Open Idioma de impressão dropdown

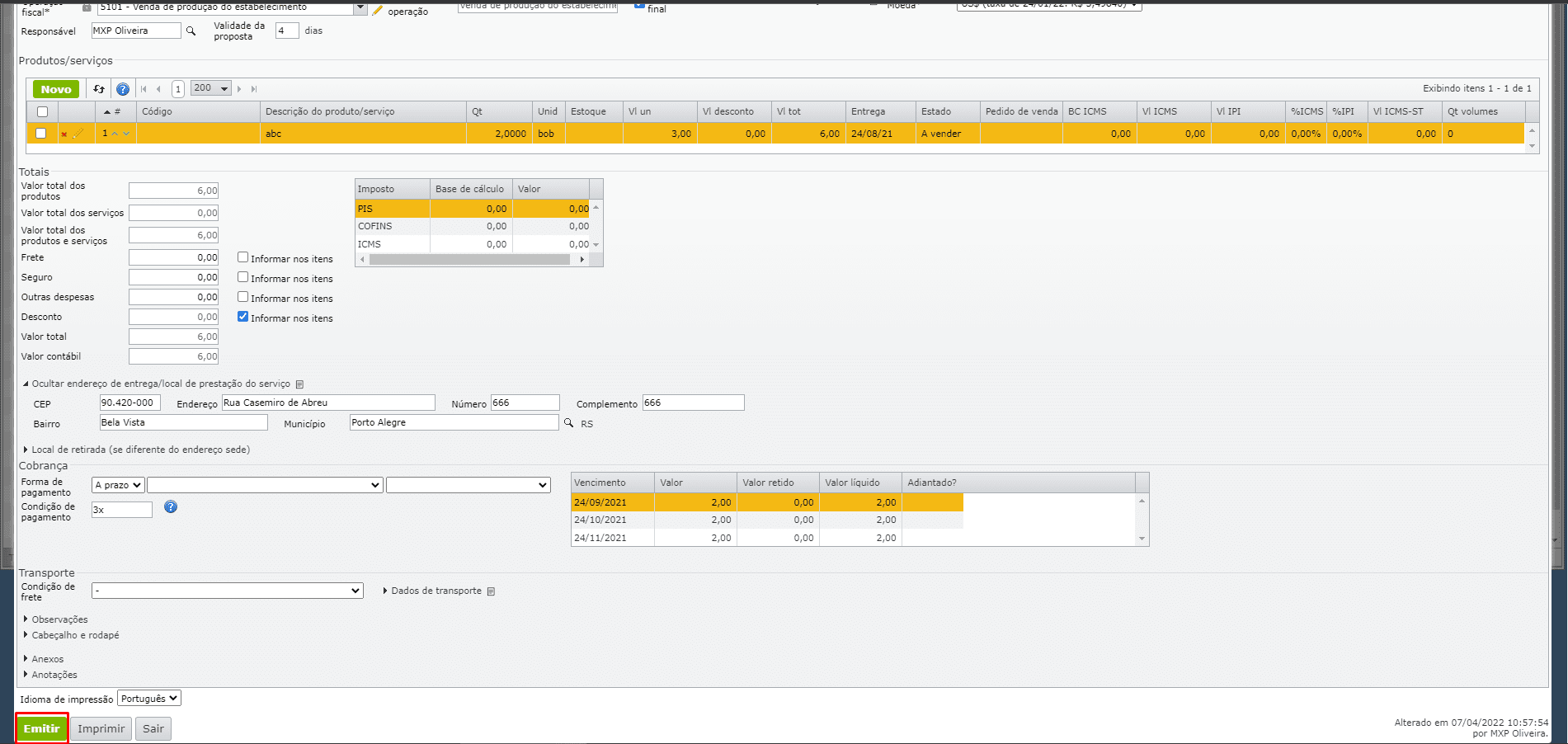tap(149, 699)
